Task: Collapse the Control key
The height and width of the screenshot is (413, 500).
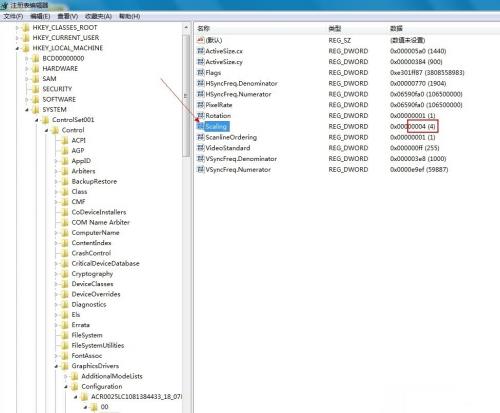Action: (47, 130)
